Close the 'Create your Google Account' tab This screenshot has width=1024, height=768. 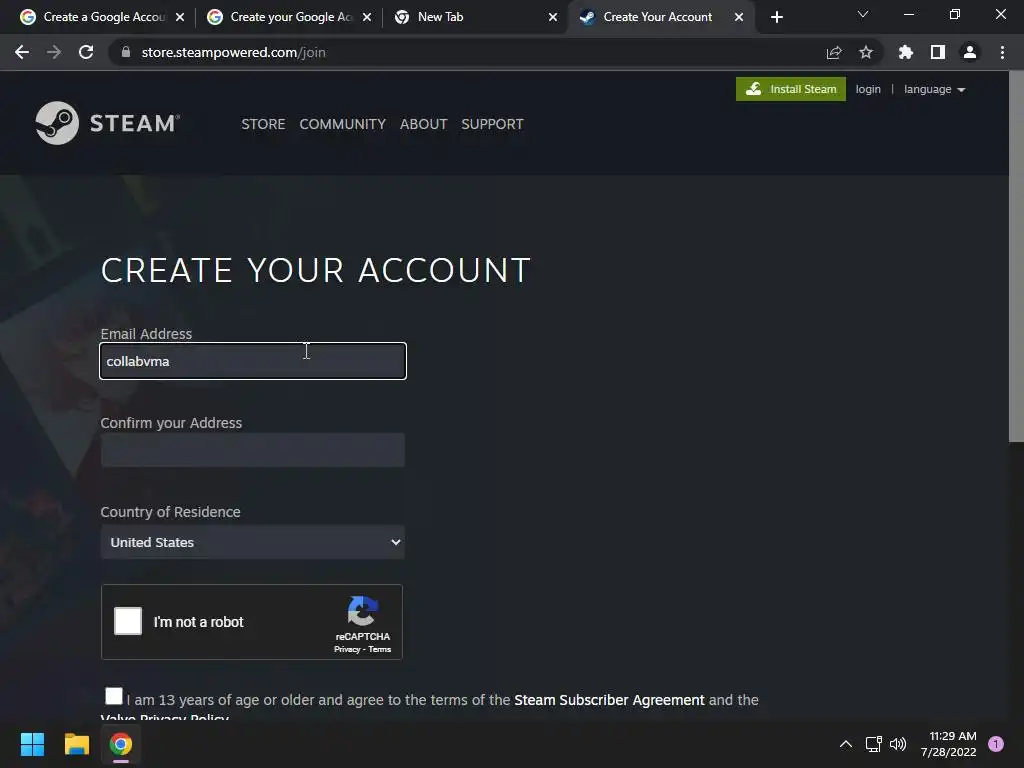pyautogui.click(x=367, y=17)
